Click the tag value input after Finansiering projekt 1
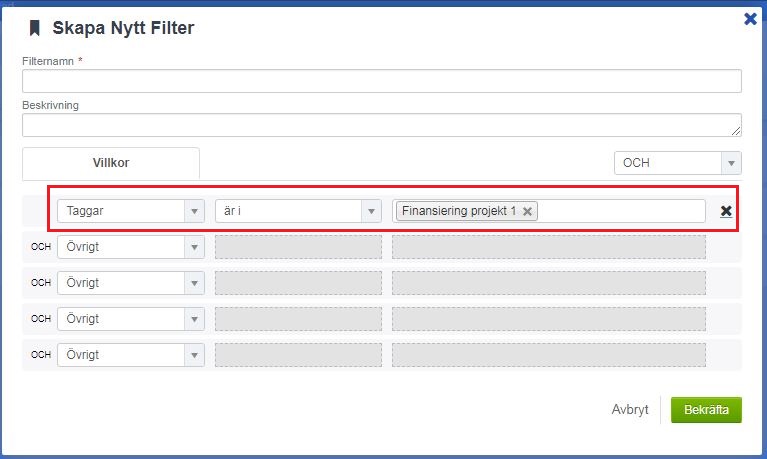 pyautogui.click(x=620, y=211)
